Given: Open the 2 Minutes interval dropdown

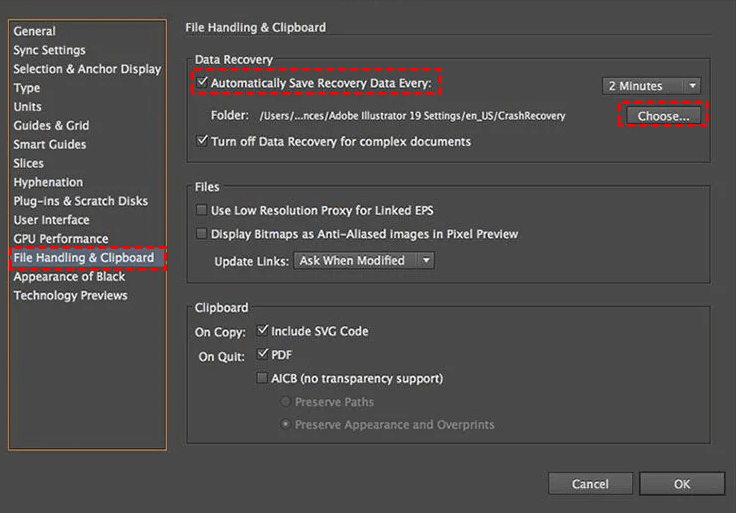Looking at the screenshot, I should pos(652,86).
